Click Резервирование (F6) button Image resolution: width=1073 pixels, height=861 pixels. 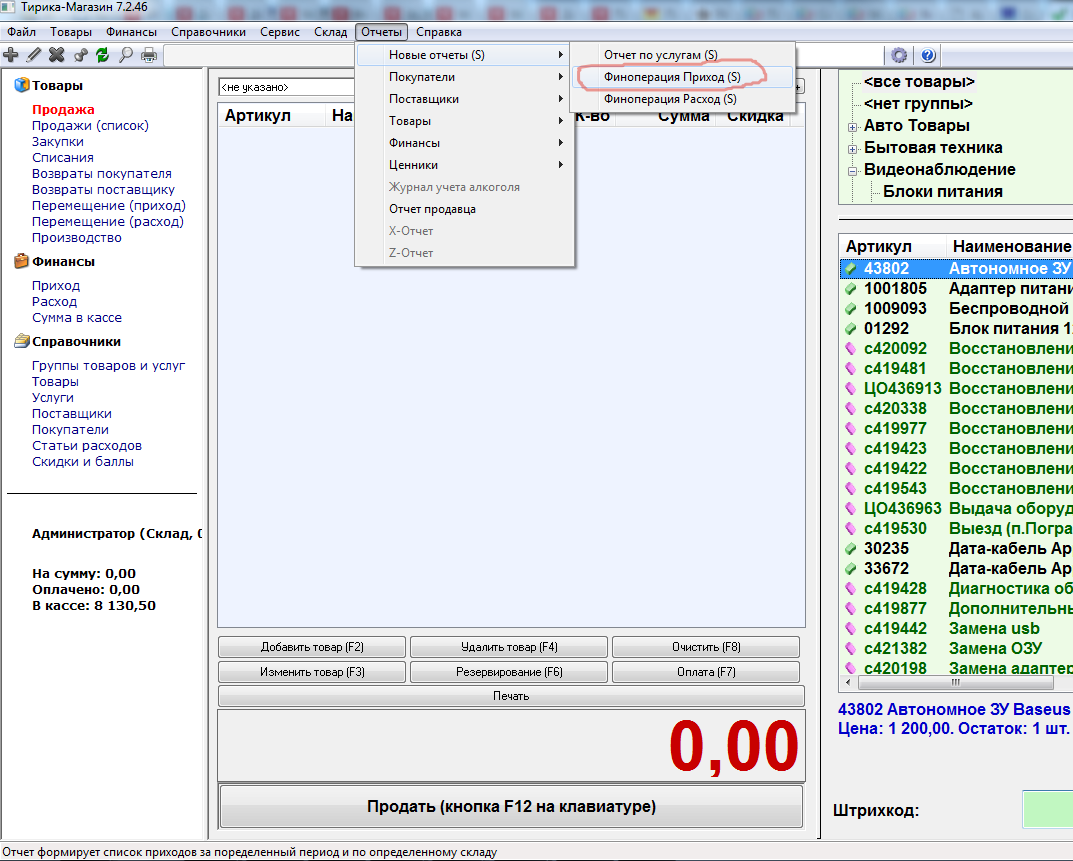509,672
